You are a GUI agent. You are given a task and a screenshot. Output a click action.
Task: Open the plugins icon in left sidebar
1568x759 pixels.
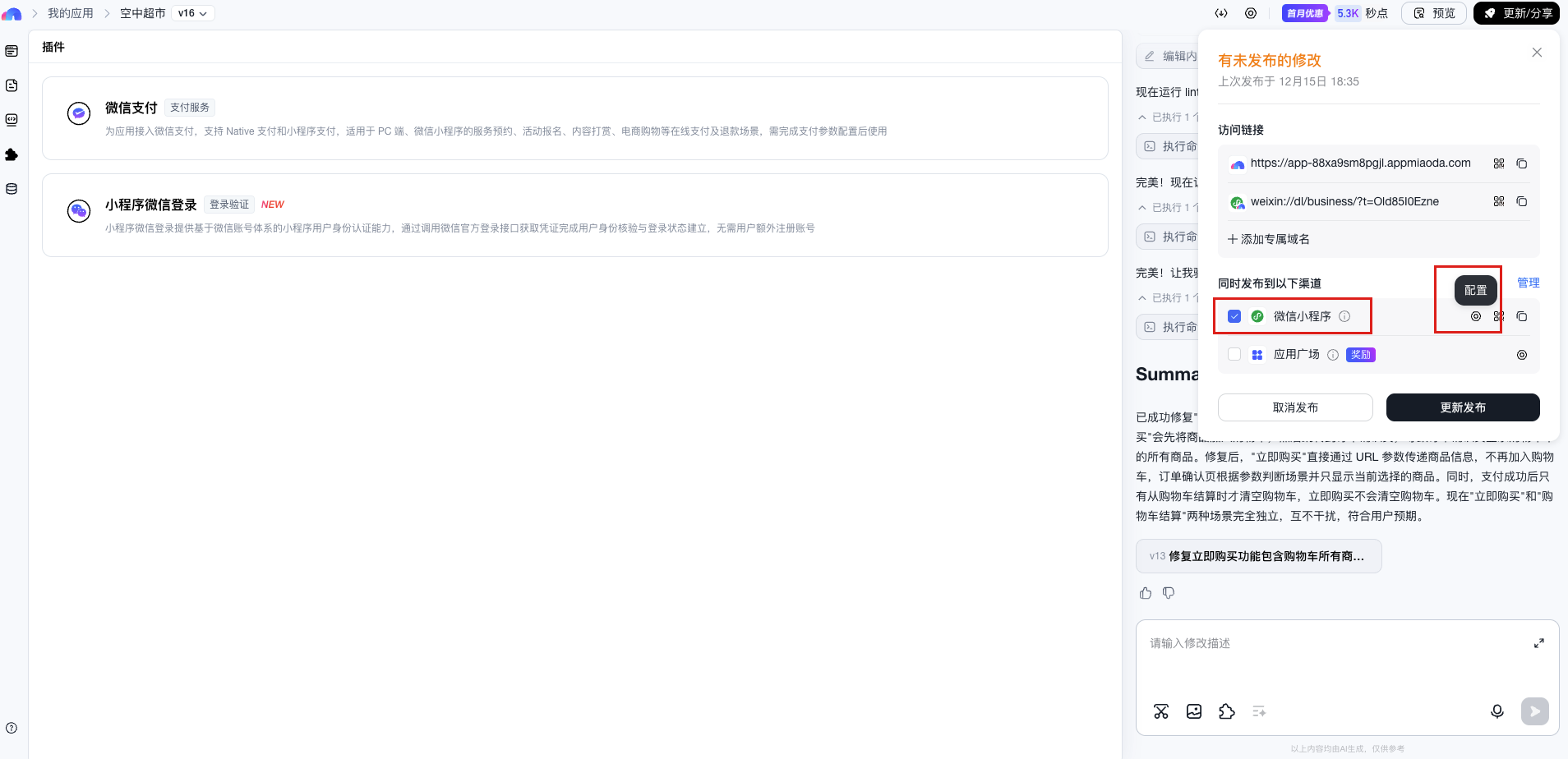pyautogui.click(x=12, y=154)
